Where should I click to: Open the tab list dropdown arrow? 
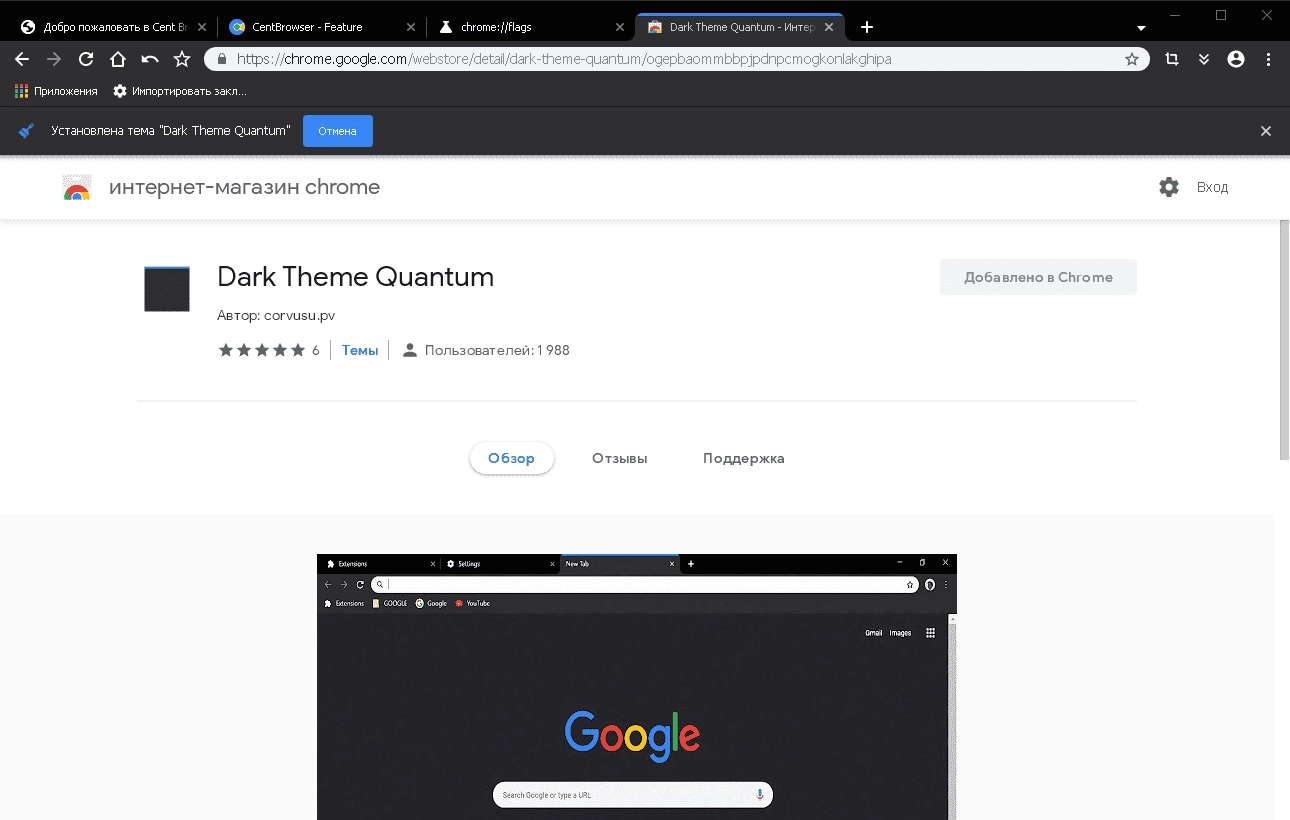pos(1142,28)
